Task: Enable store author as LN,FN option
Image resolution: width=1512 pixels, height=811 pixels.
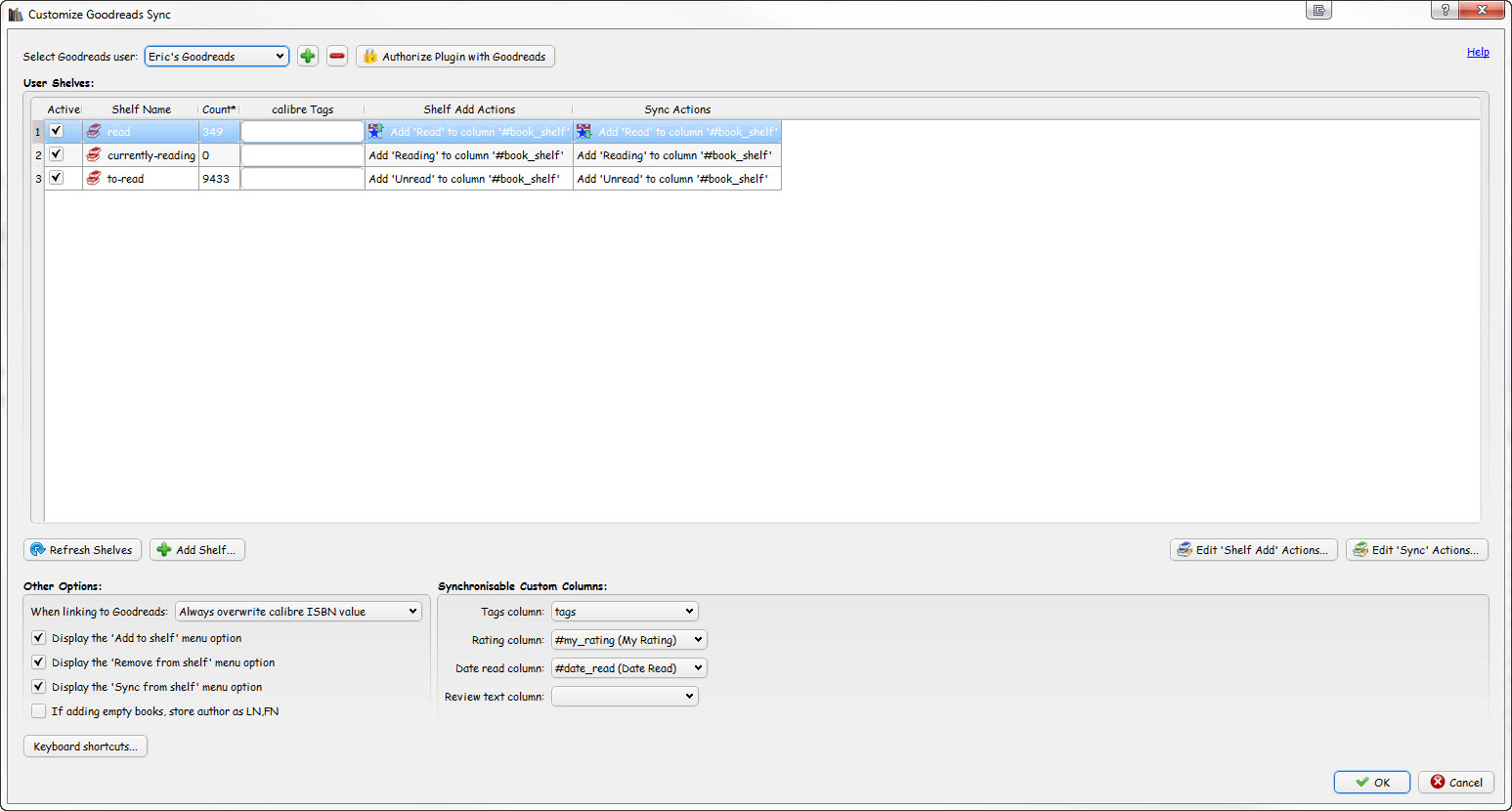Action: click(39, 711)
